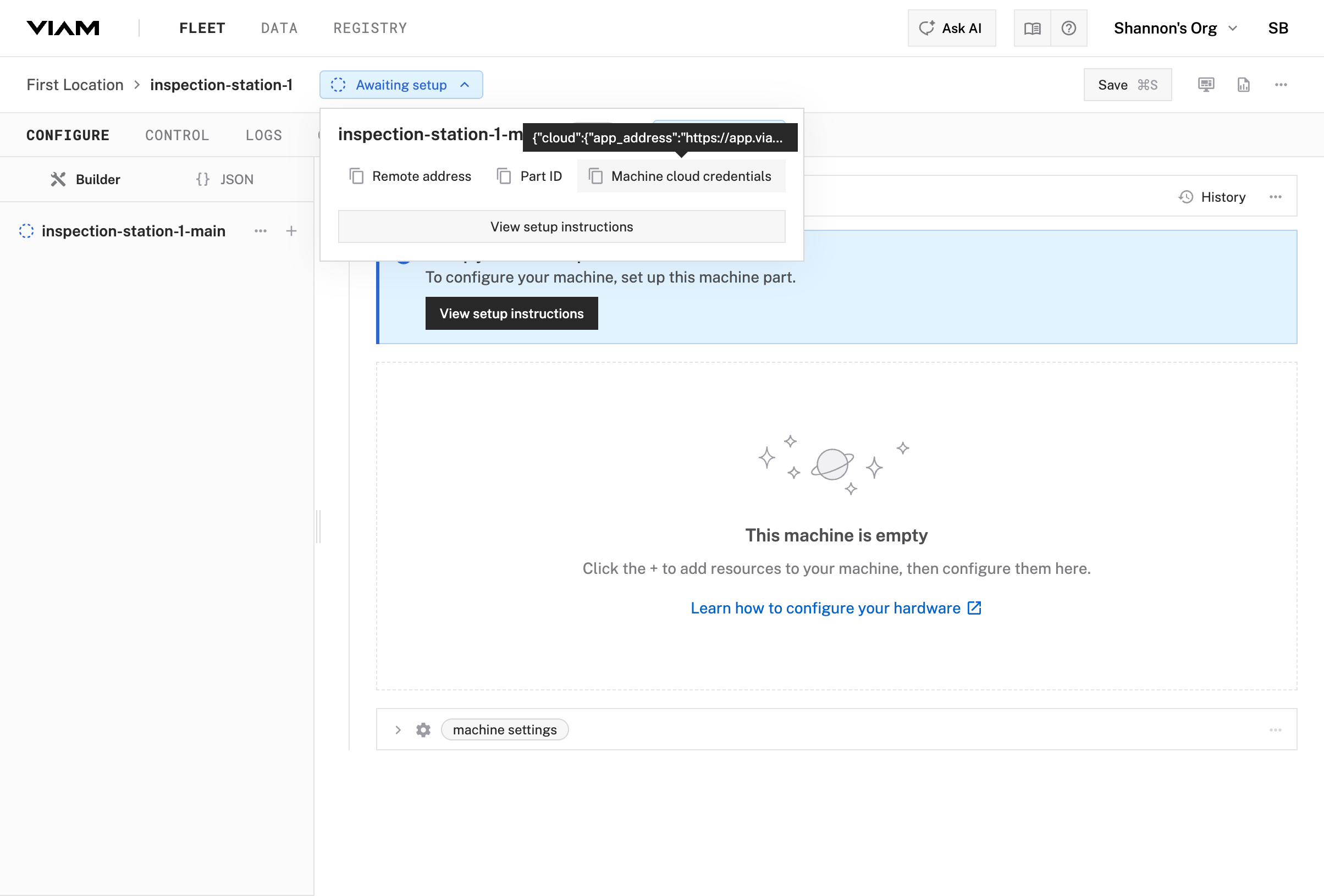Image resolution: width=1324 pixels, height=896 pixels.
Task: Switch to the JSON view
Action: tap(224, 179)
